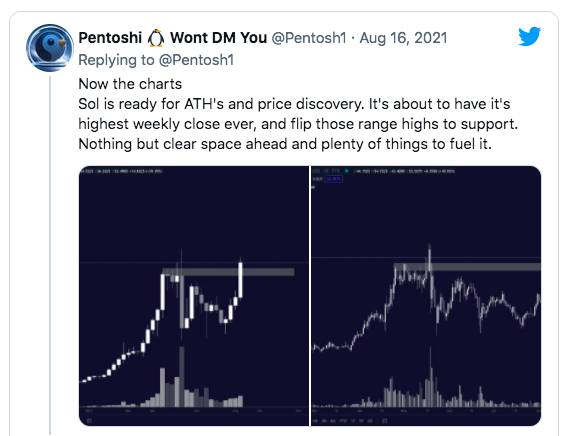Open the right daily price chart image
Screen dimensions: 579x436
click(426, 296)
